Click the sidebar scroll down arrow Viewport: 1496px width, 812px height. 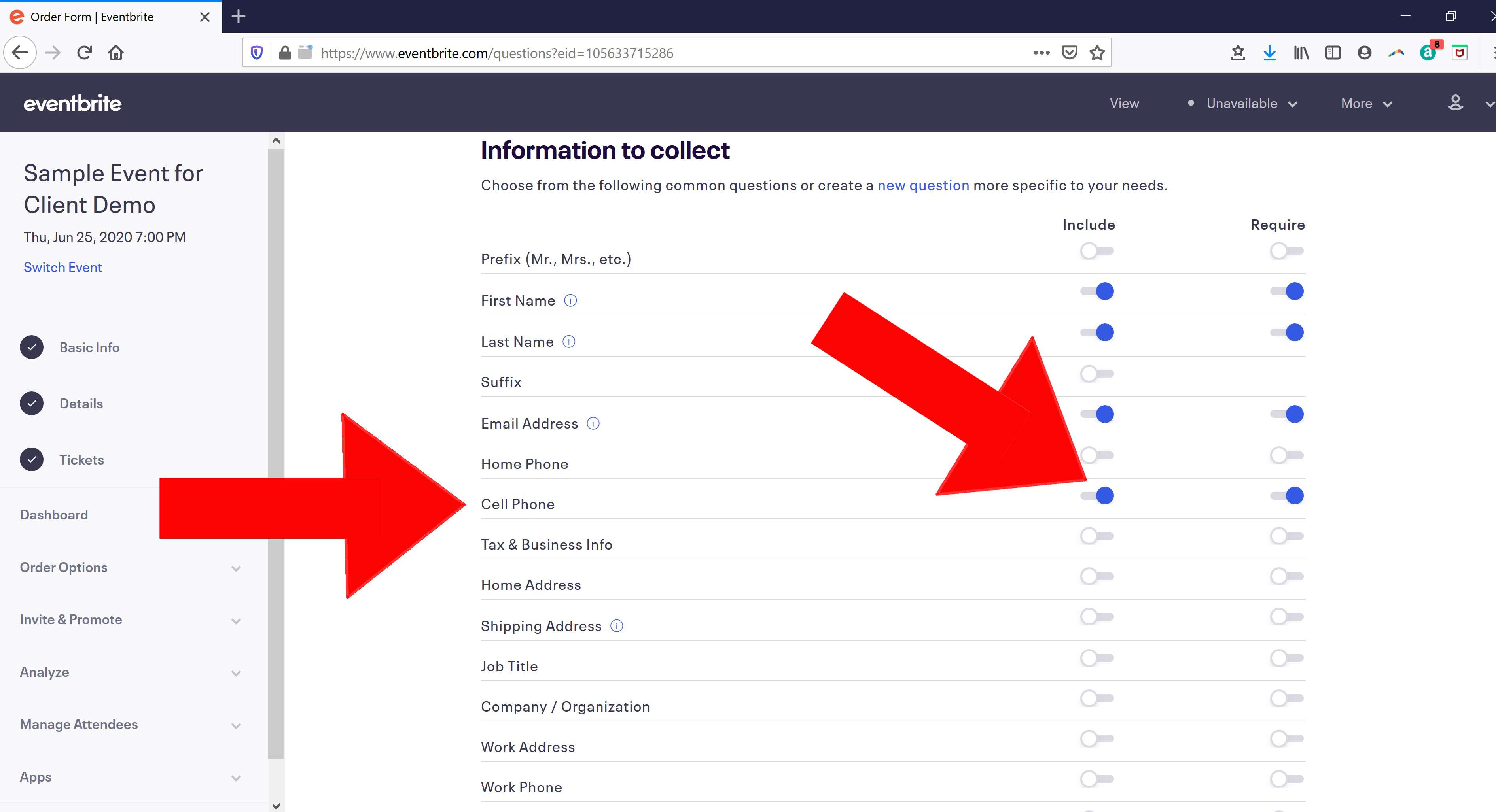coord(276,806)
